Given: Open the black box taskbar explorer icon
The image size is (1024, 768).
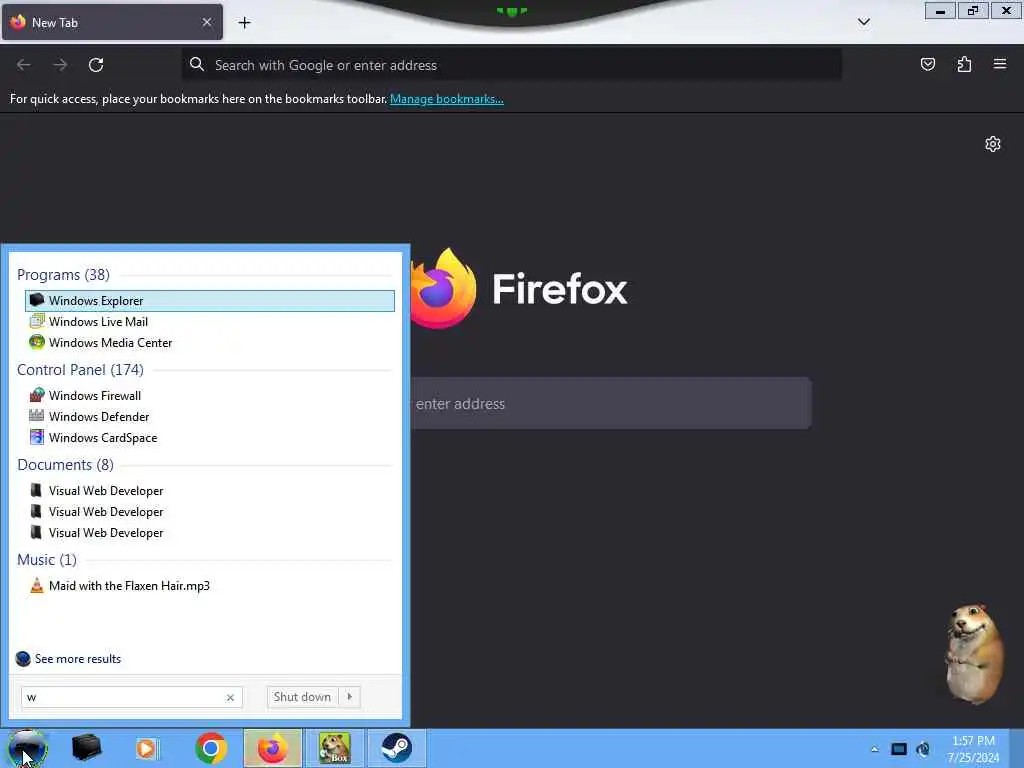Looking at the screenshot, I should coord(86,748).
